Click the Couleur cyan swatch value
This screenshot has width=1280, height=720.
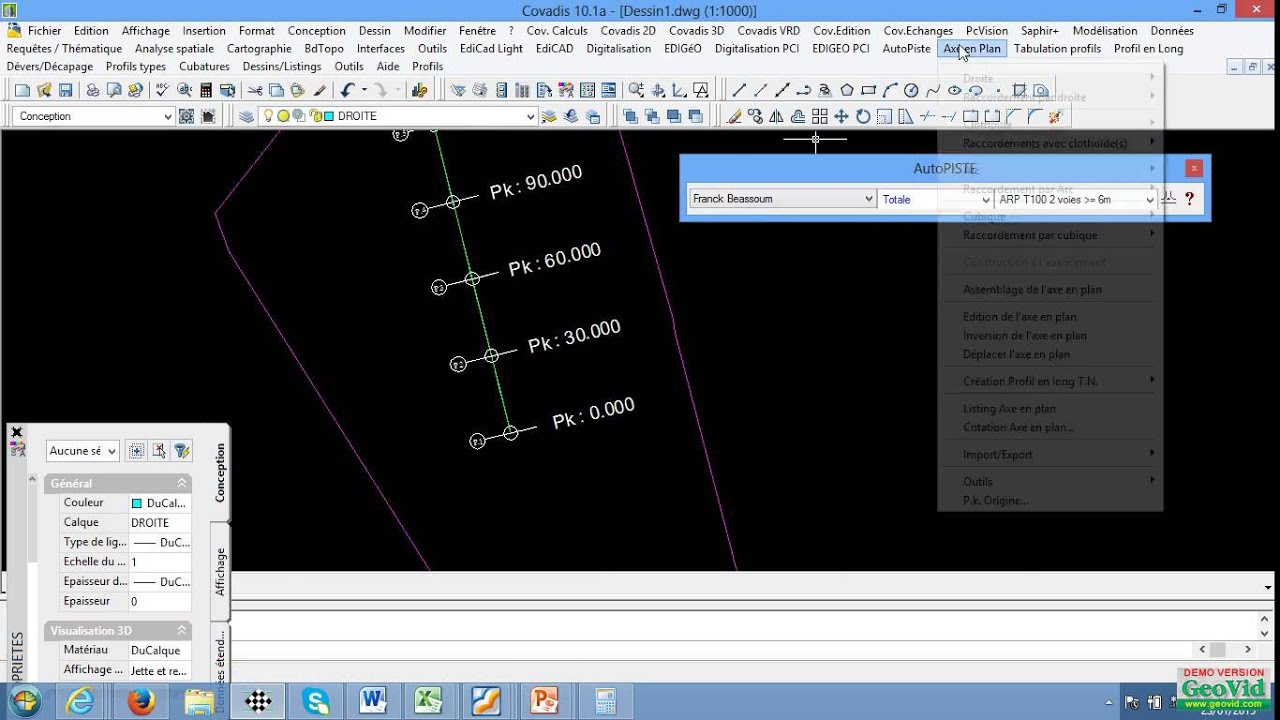pyautogui.click(x=138, y=503)
